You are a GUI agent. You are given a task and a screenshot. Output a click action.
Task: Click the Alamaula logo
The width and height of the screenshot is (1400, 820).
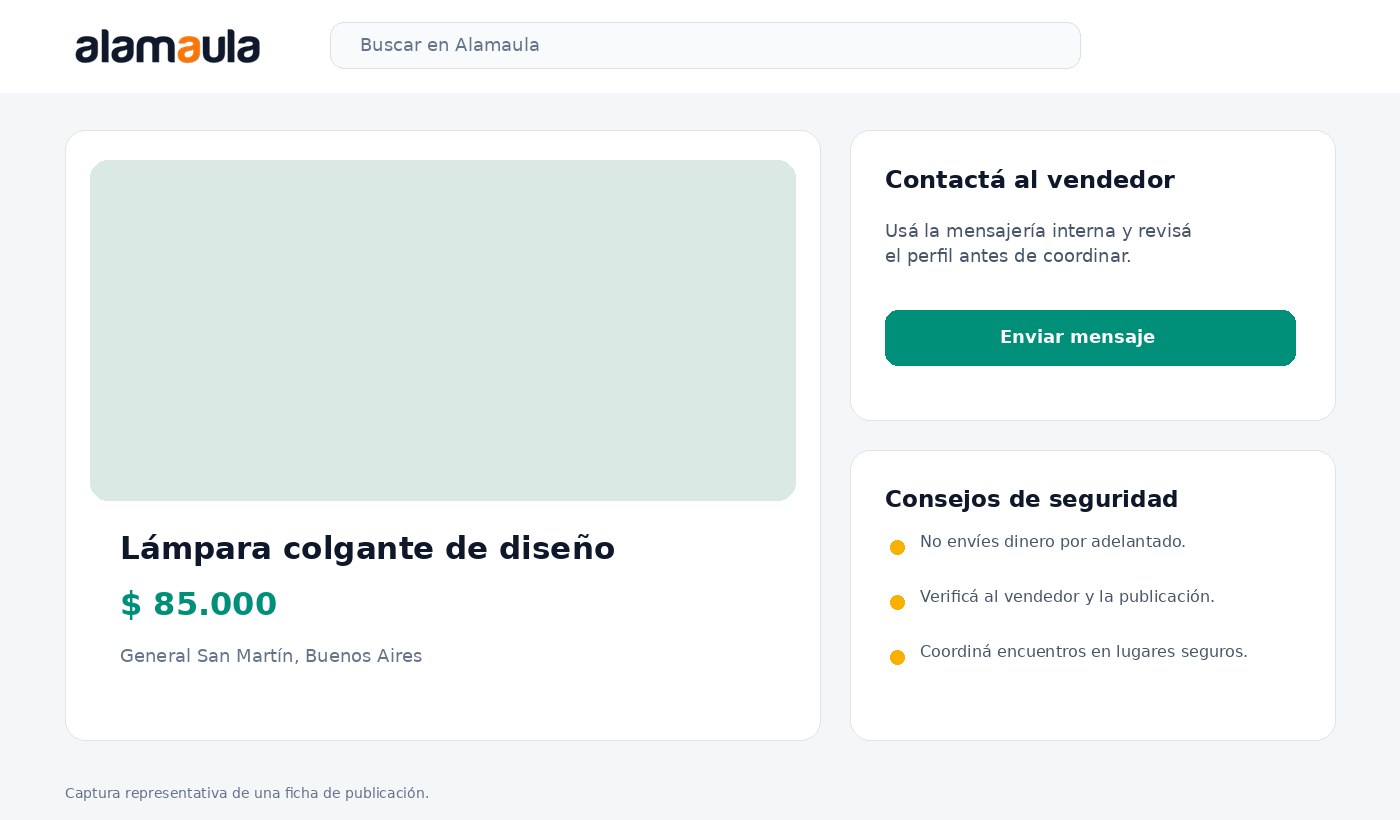pyautogui.click(x=168, y=46)
